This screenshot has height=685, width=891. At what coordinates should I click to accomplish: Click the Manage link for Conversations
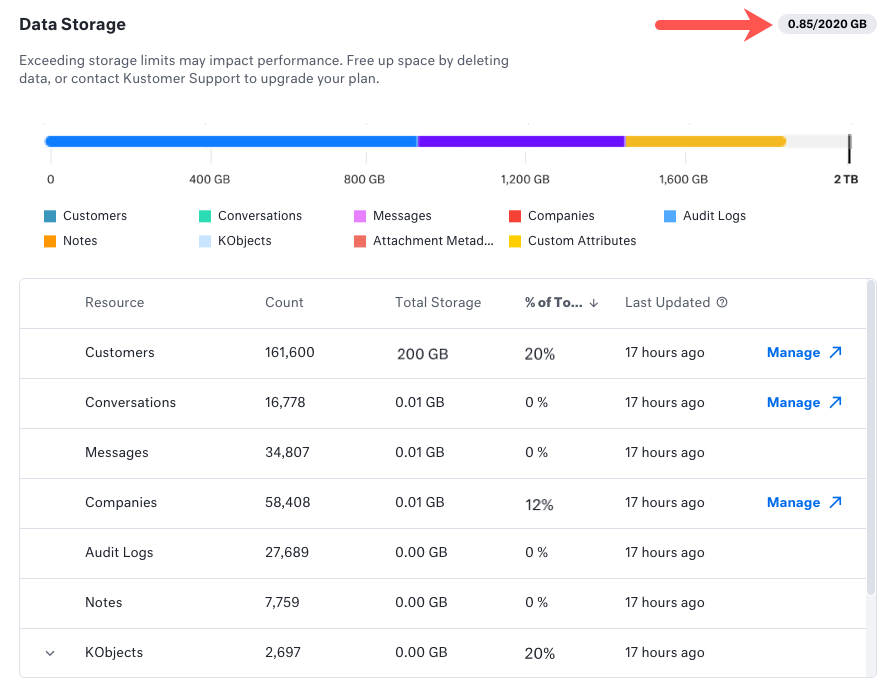pyautogui.click(x=793, y=402)
